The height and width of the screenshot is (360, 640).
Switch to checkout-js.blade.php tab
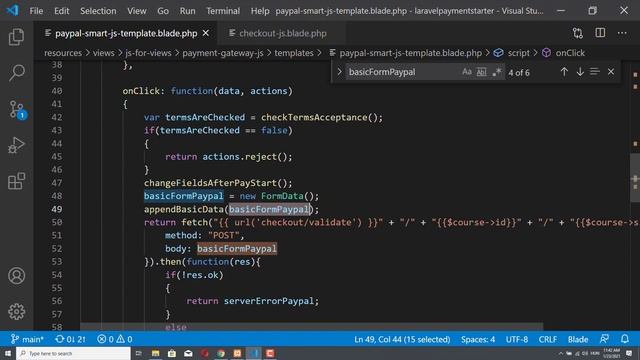click(282, 33)
